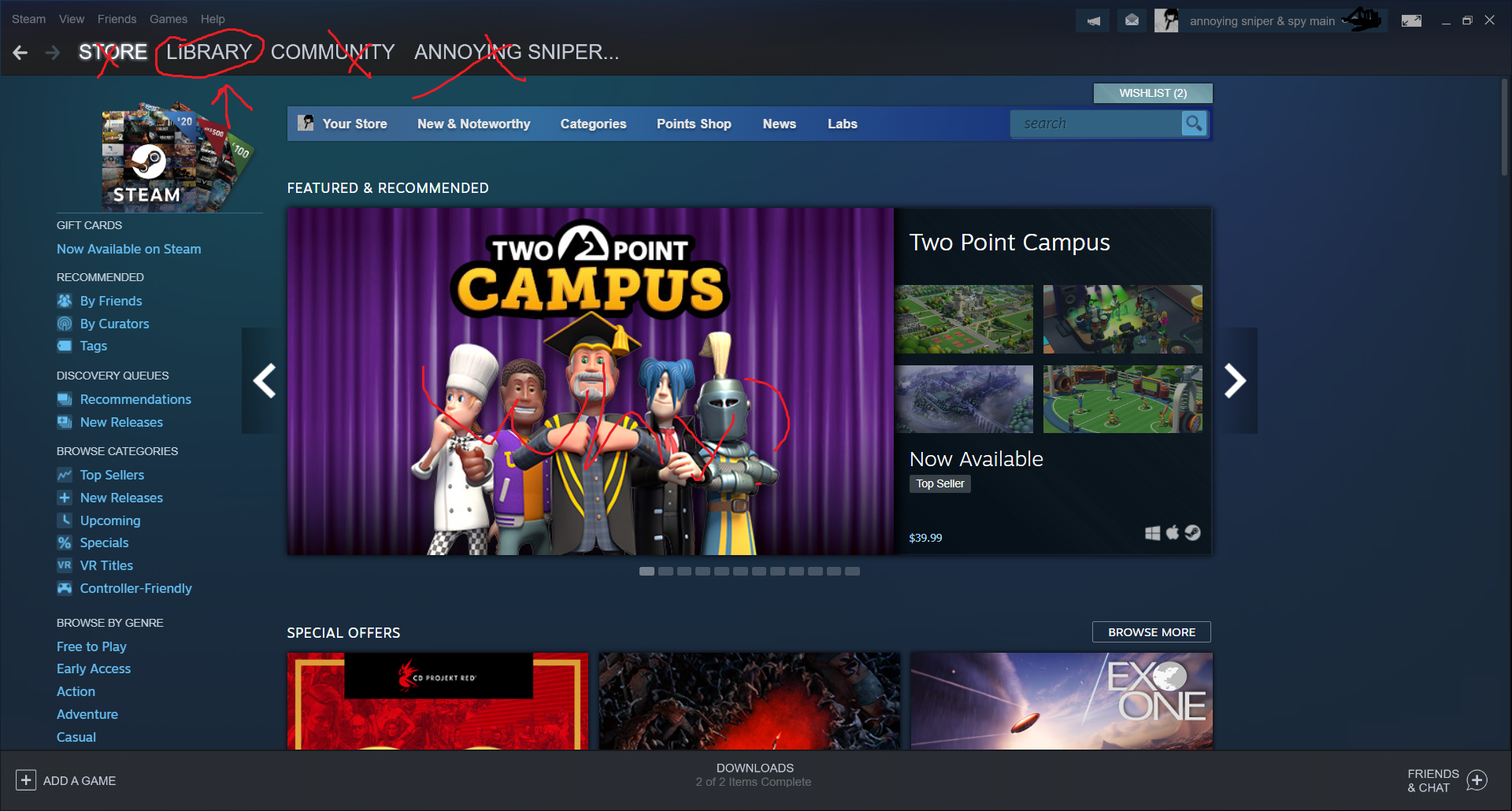This screenshot has height=811, width=1512.
Task: Expand the Categories menu
Action: pyautogui.click(x=594, y=124)
